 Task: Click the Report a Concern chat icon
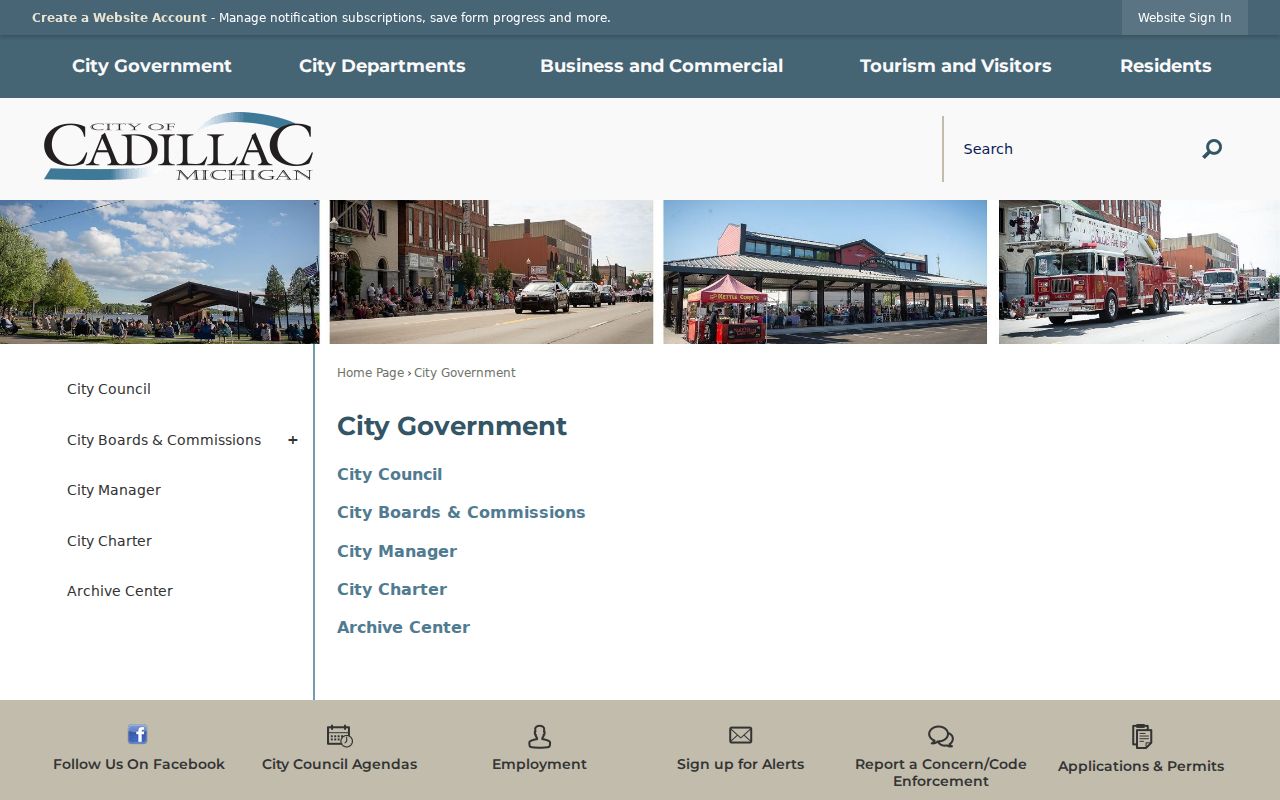(x=941, y=737)
